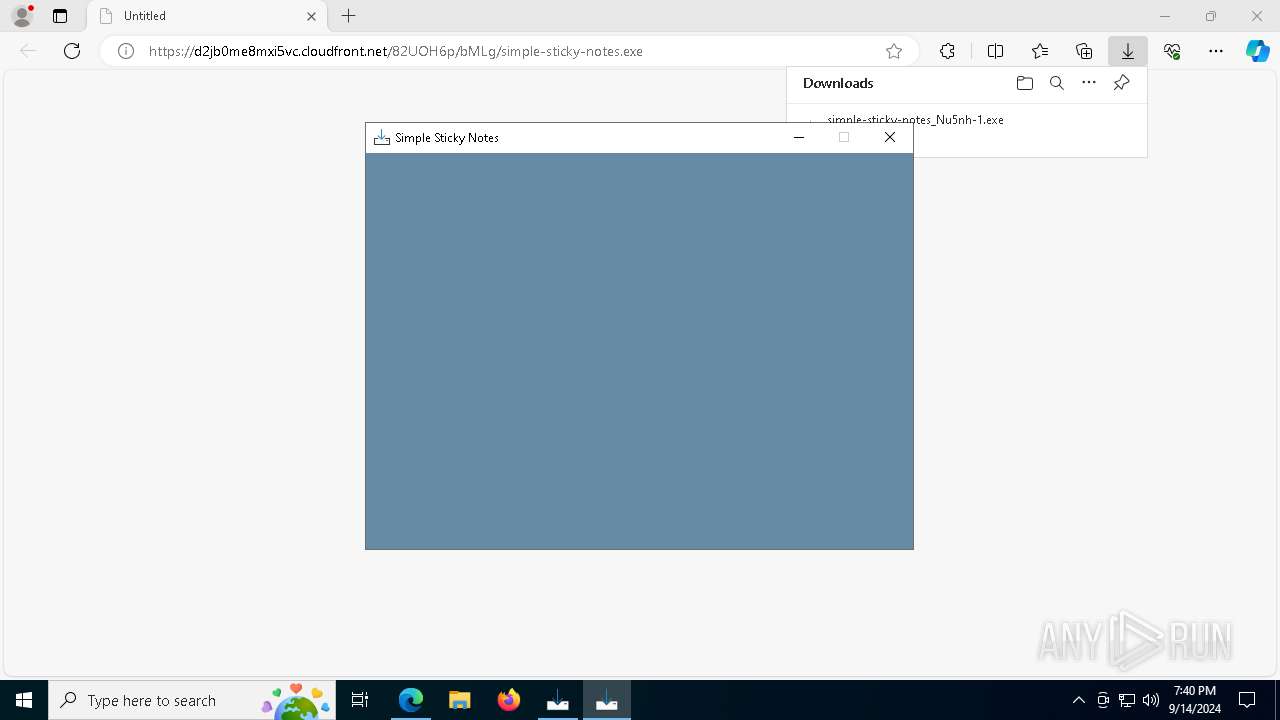The image size is (1280, 720).
Task: Restore down the Edge browser window
Action: pos(1211,16)
